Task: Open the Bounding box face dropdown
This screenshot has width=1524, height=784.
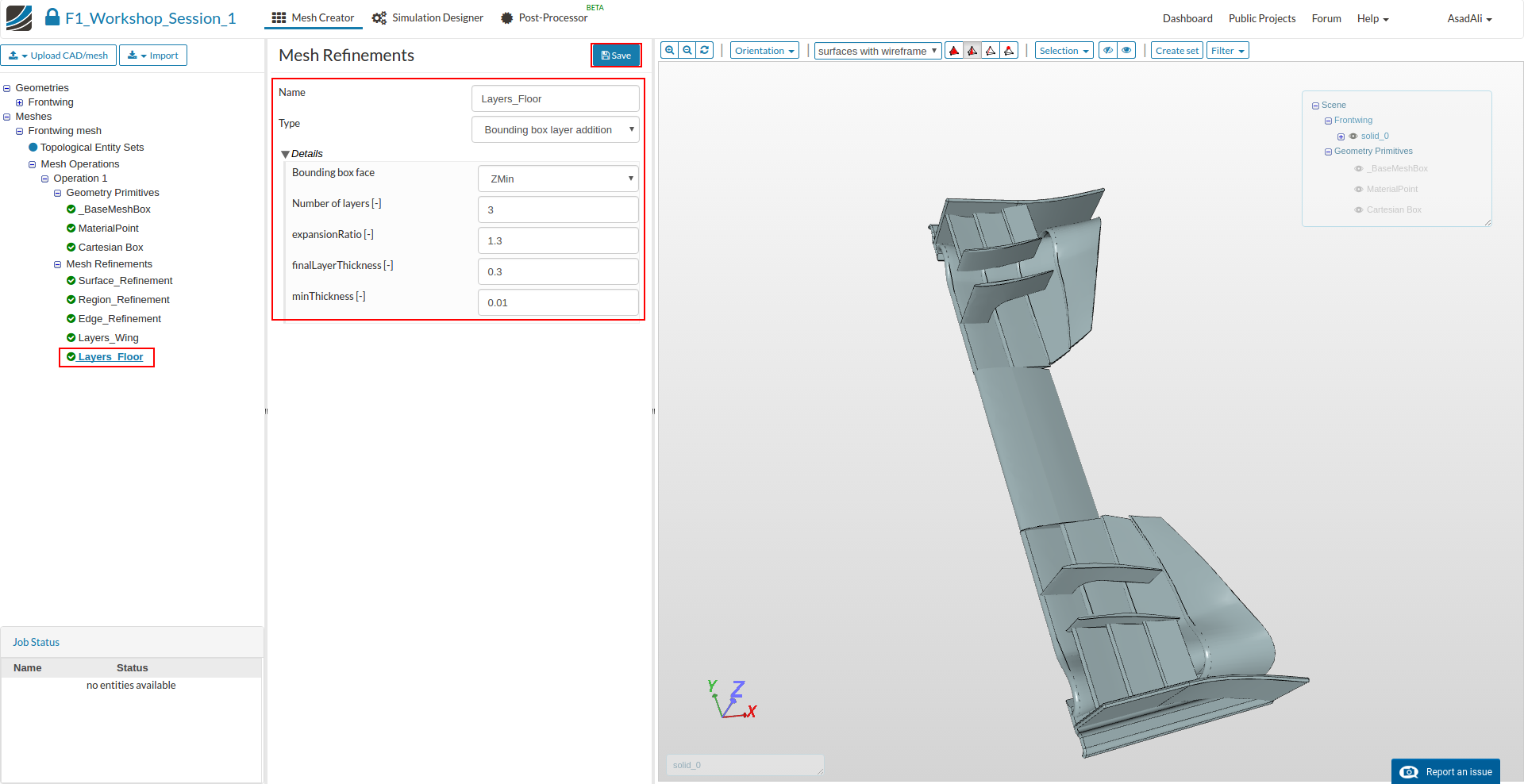Action: (x=558, y=179)
